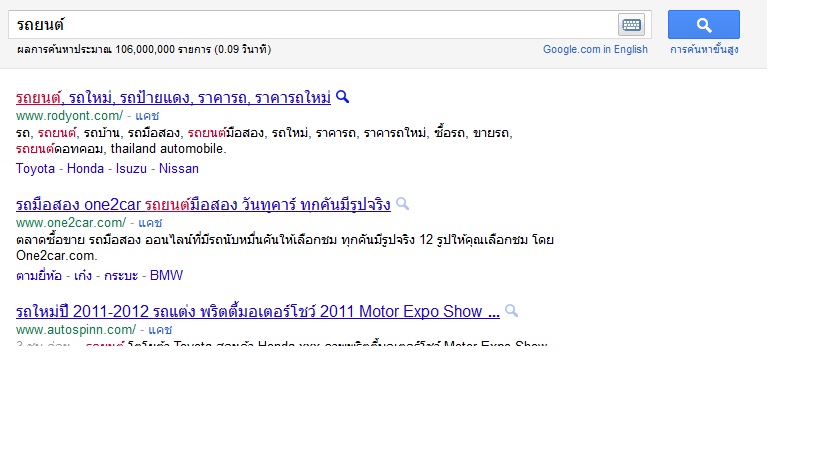Open the cached link for www.rodyont.com
The image size is (819, 460).
(x=147, y=116)
